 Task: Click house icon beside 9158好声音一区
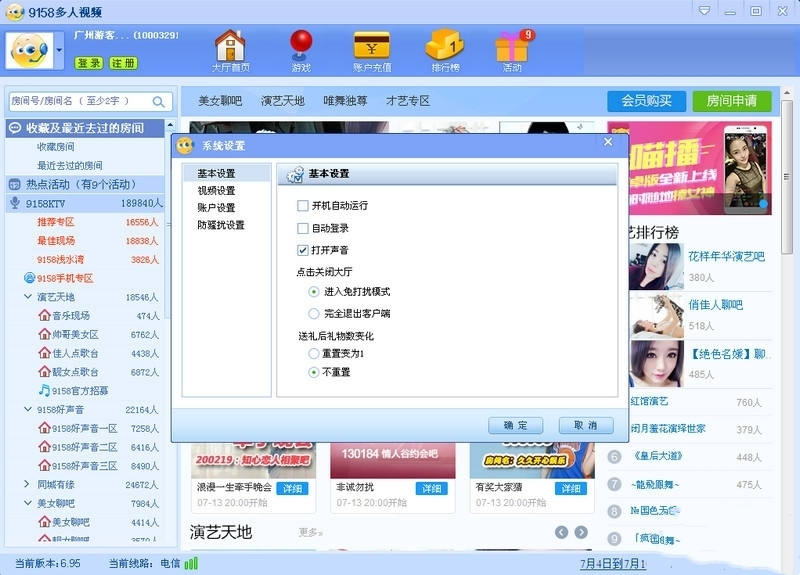pos(44,428)
